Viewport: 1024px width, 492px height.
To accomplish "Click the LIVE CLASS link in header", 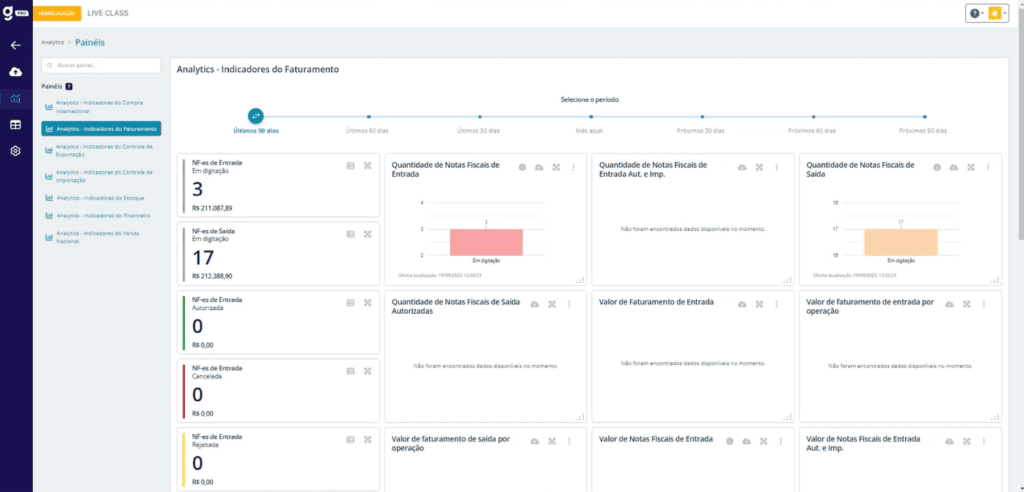I will coord(109,13).
